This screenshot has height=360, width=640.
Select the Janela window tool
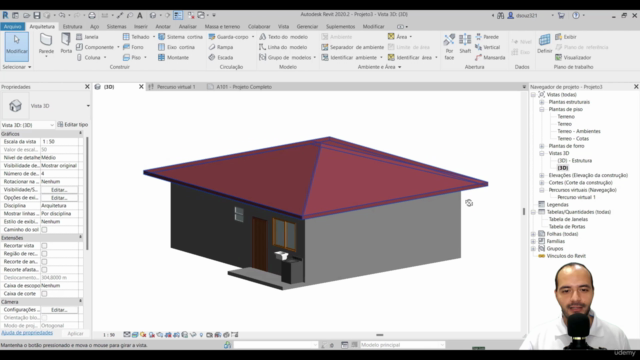87,37
